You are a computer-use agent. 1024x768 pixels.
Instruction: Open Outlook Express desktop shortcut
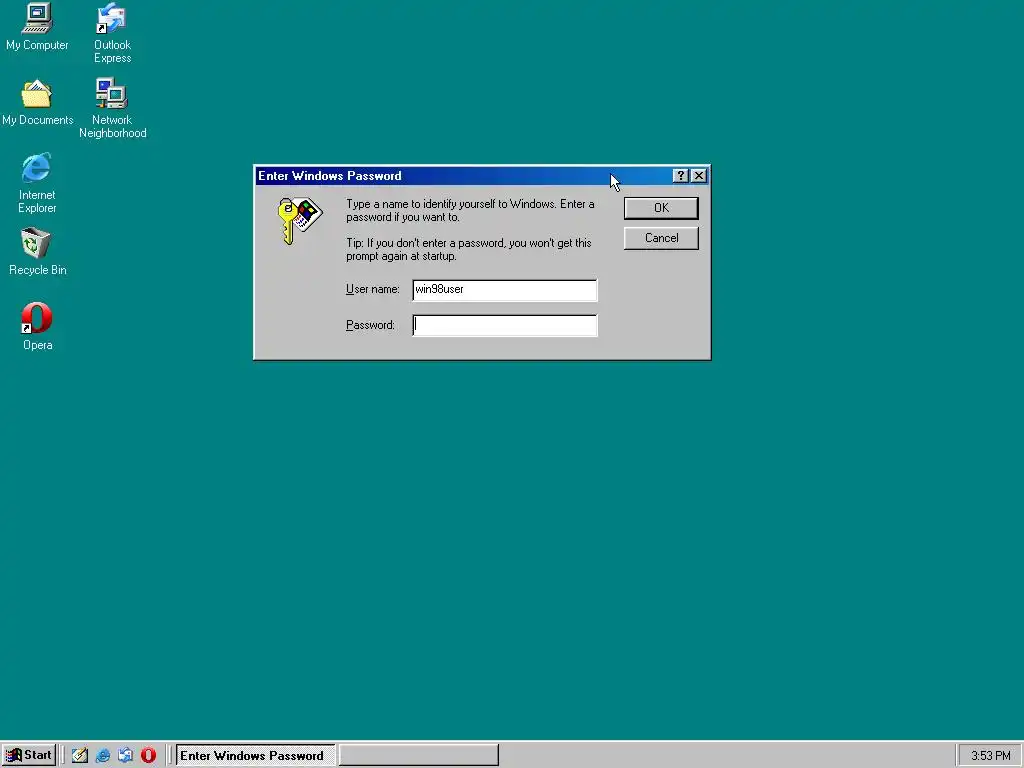[112, 33]
